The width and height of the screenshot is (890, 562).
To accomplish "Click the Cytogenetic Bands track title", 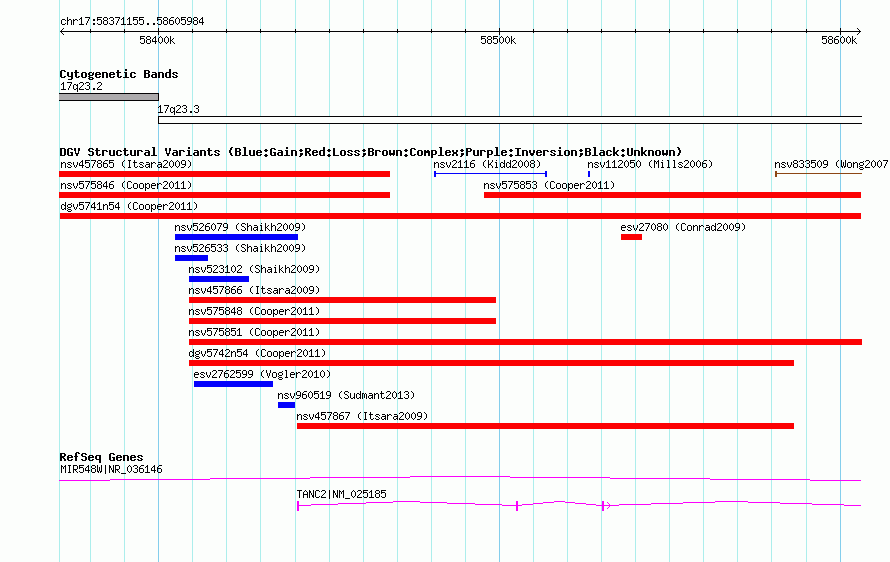I will click(x=119, y=74).
